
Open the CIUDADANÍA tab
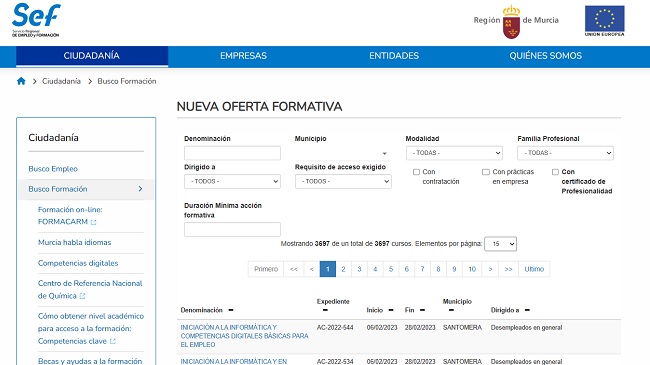(92, 56)
